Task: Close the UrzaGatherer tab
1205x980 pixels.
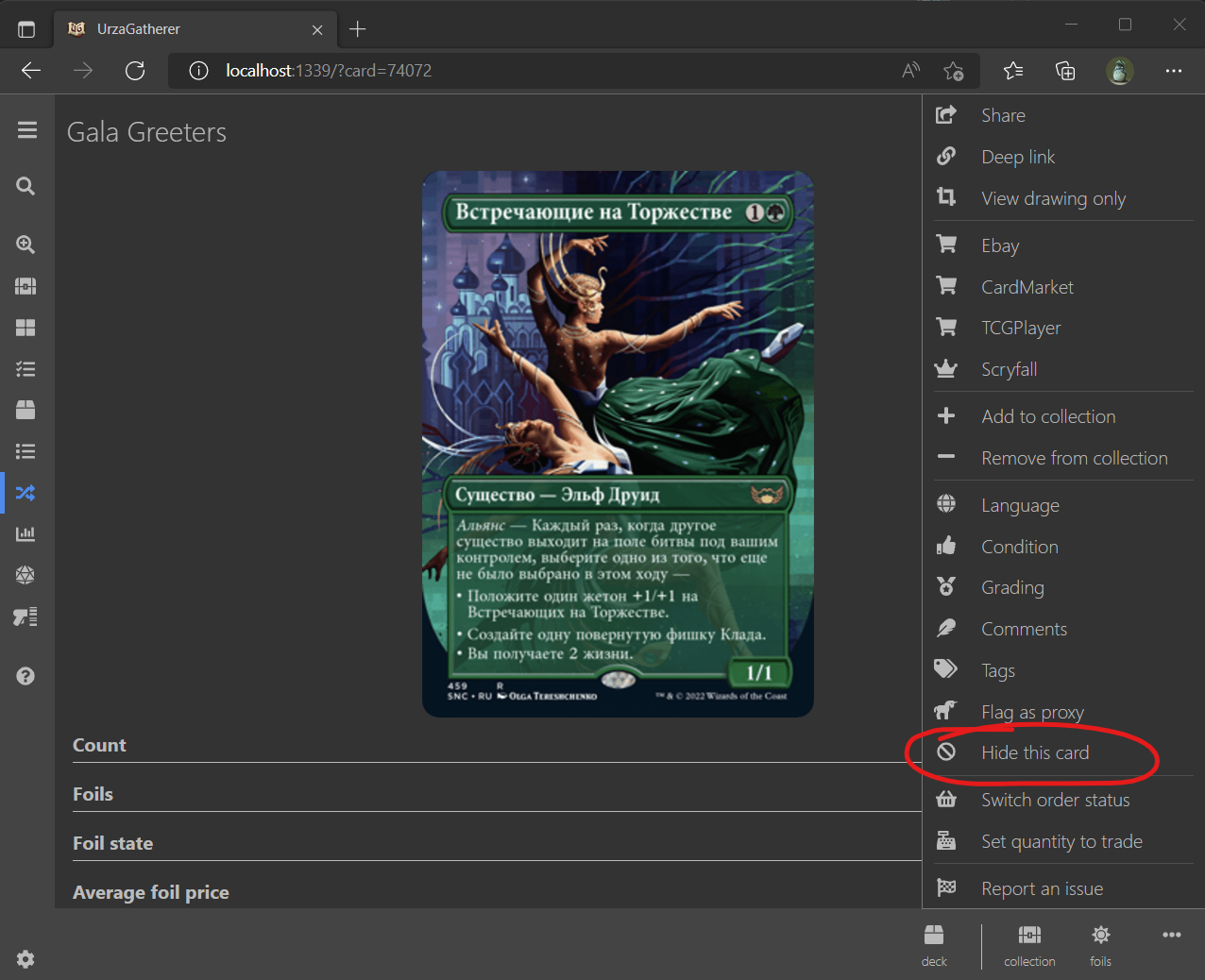Action: click(x=317, y=29)
